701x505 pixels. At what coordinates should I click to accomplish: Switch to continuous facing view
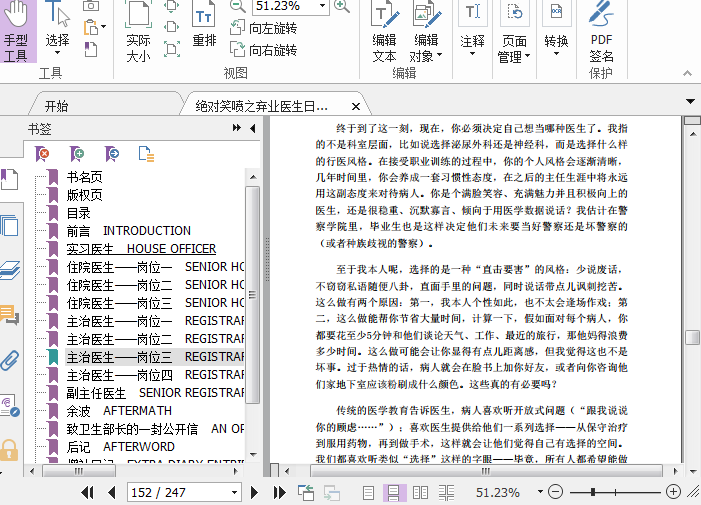447,492
